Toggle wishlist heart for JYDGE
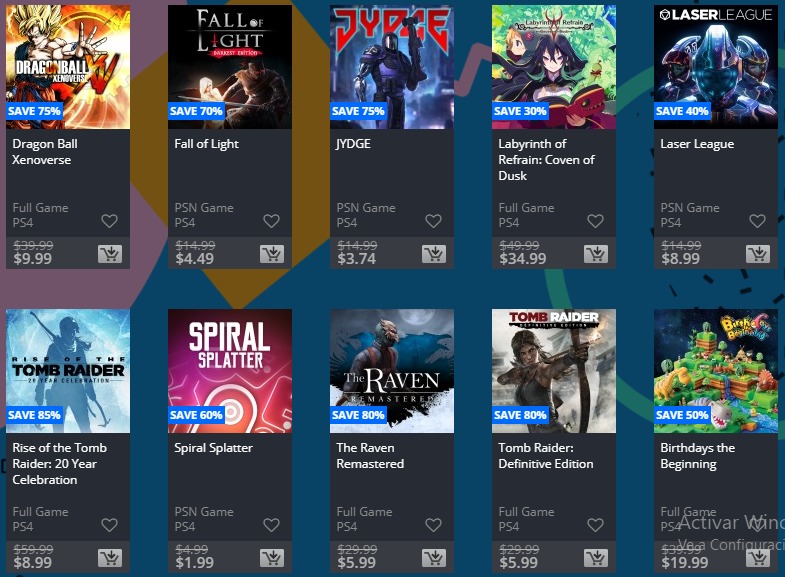 434,221
